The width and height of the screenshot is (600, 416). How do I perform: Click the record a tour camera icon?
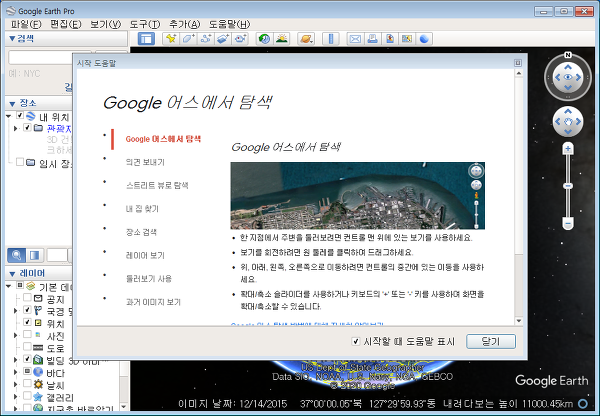240,39
